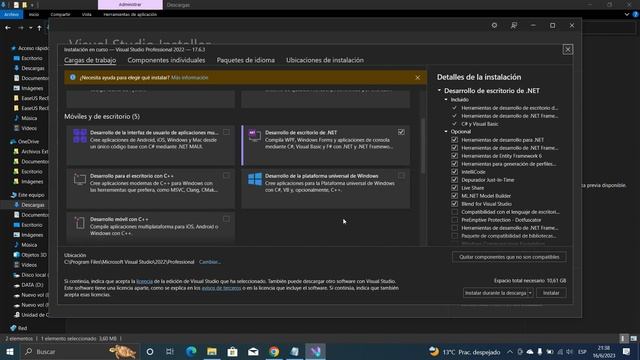Click the .NET desktop development workload icon
640x360 pixels.
tap(255, 136)
